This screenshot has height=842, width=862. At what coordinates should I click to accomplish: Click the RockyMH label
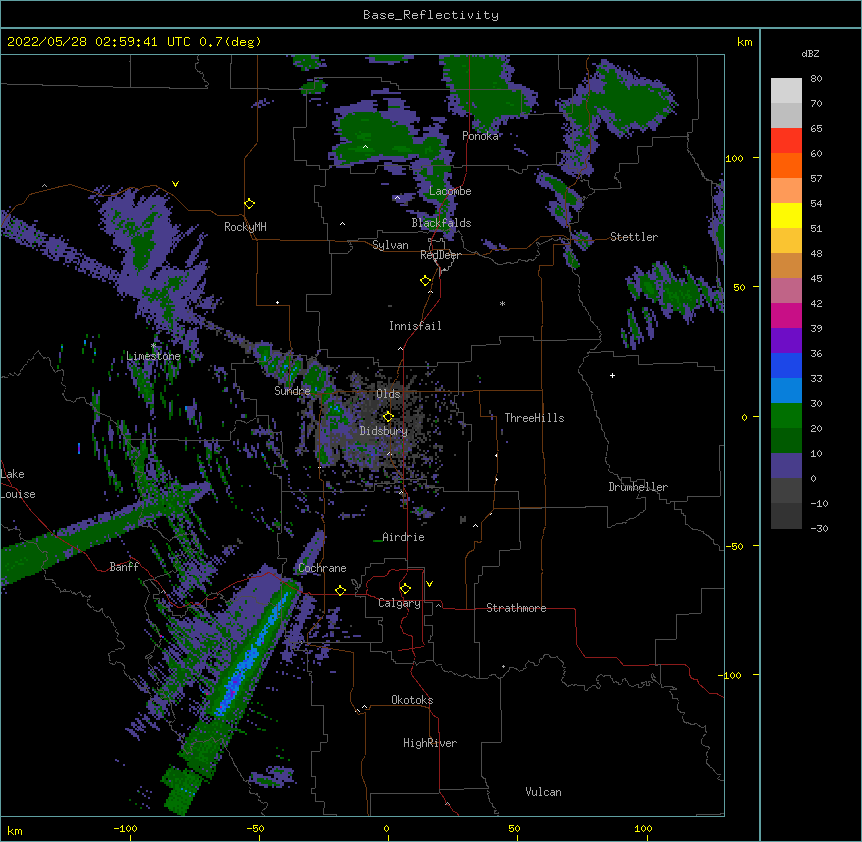click(x=245, y=227)
